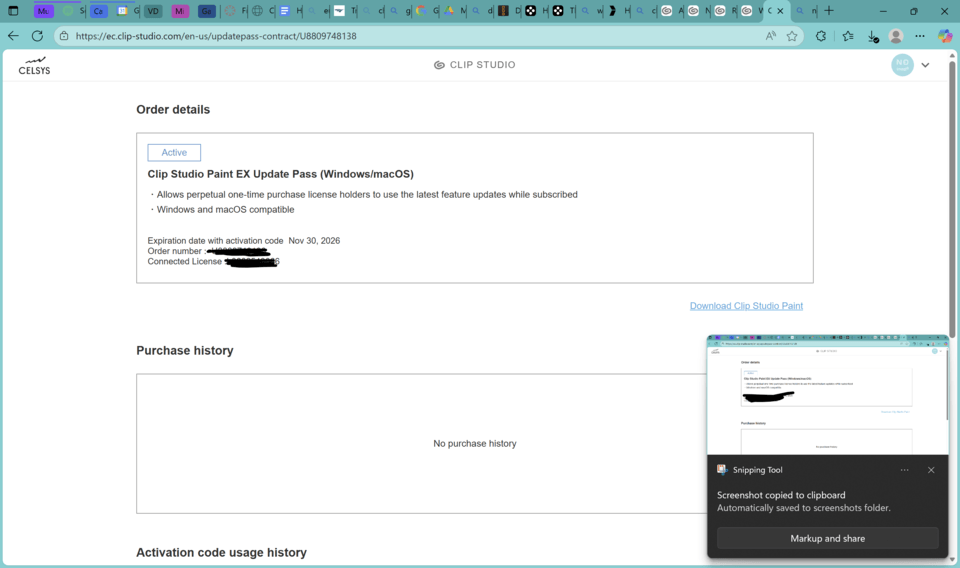Open a new browser tab

(829, 11)
